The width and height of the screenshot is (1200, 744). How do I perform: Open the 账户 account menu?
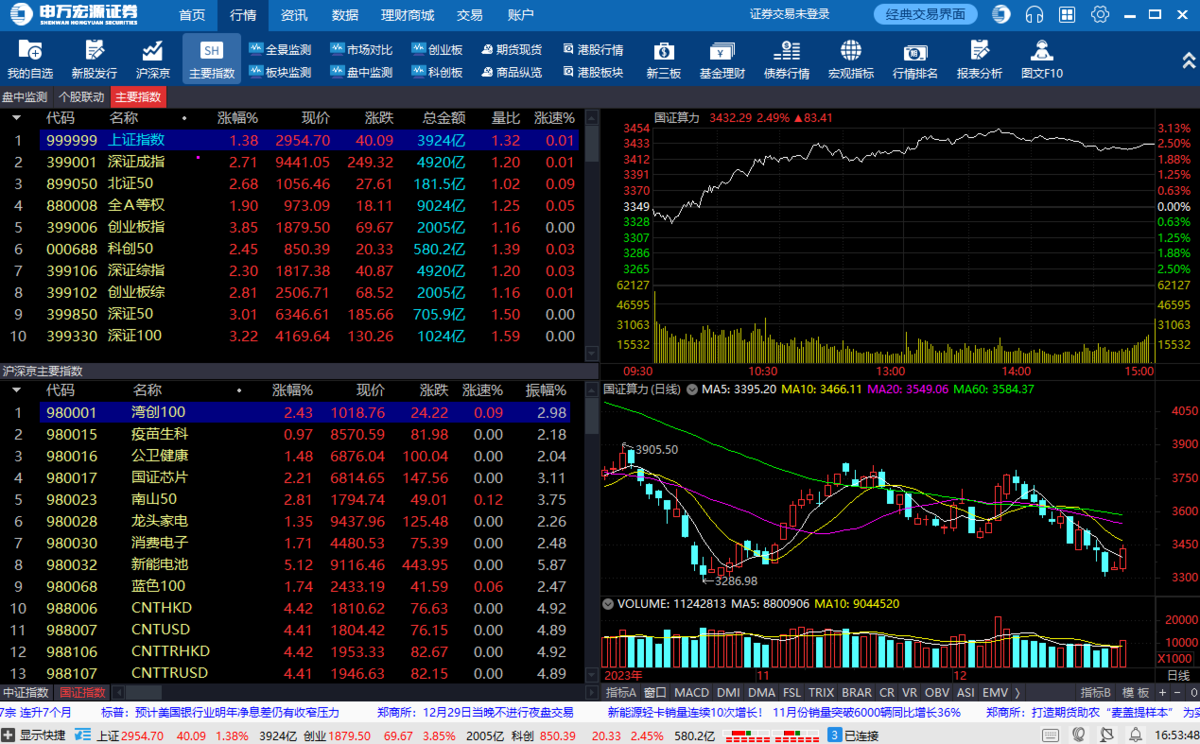point(520,15)
